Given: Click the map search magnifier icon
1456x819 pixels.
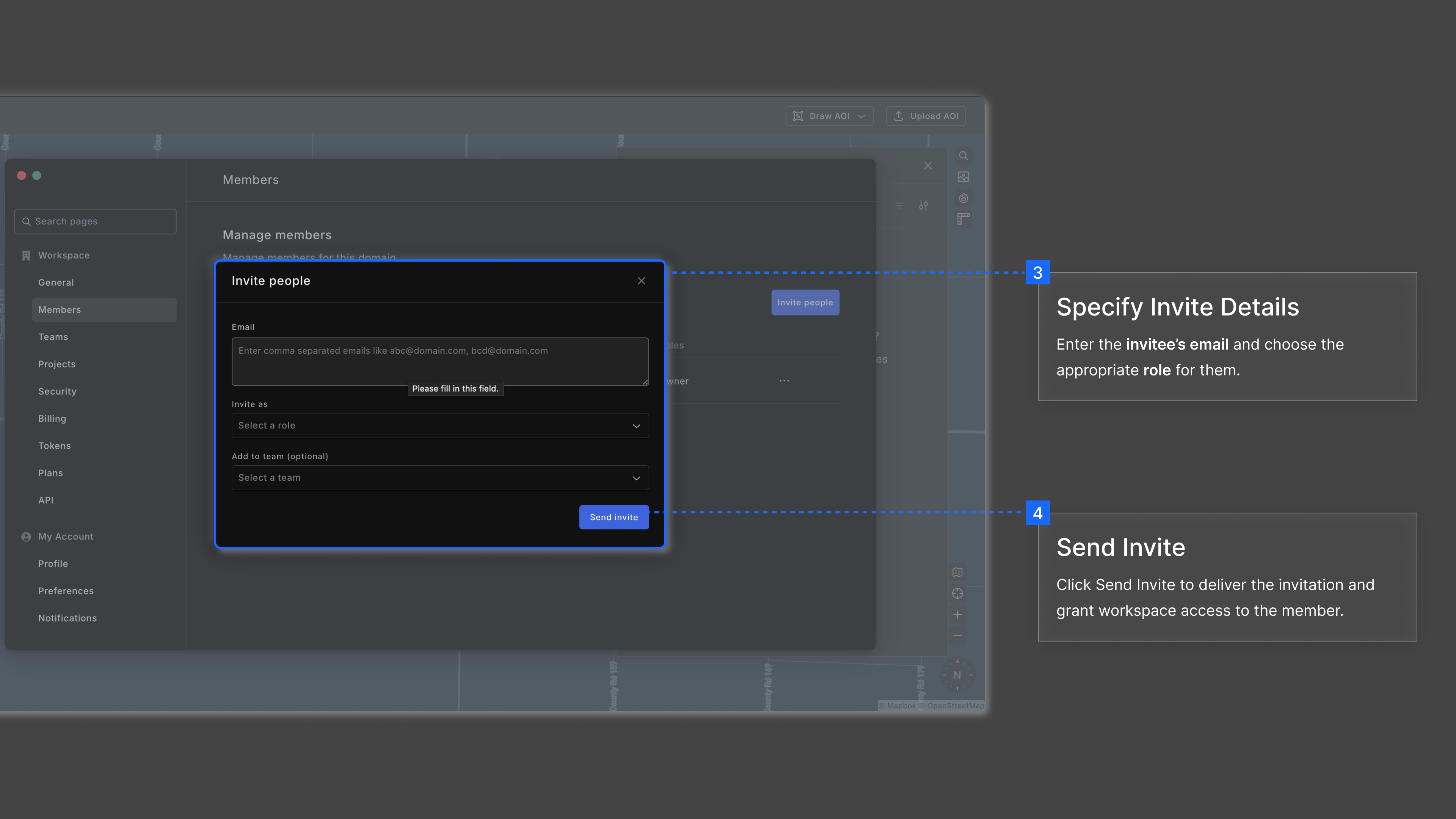Looking at the screenshot, I should pyautogui.click(x=964, y=156).
